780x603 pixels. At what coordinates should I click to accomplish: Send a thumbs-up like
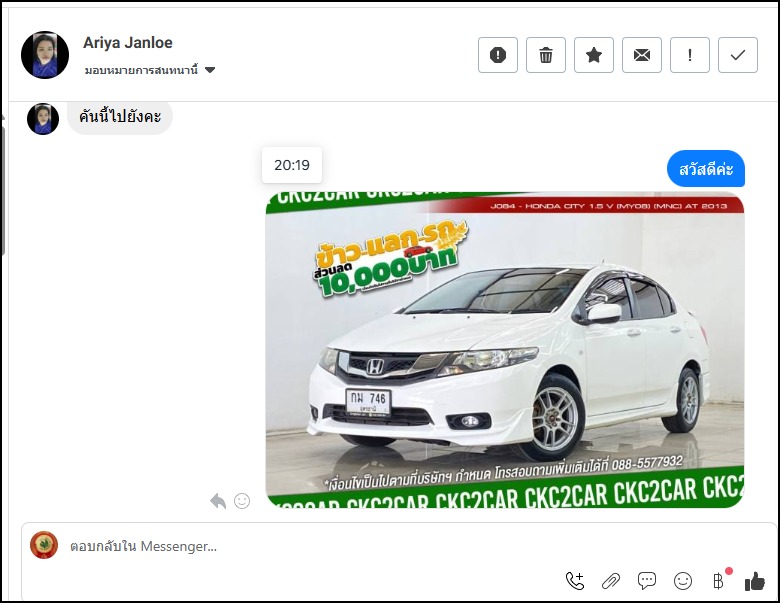click(x=754, y=581)
